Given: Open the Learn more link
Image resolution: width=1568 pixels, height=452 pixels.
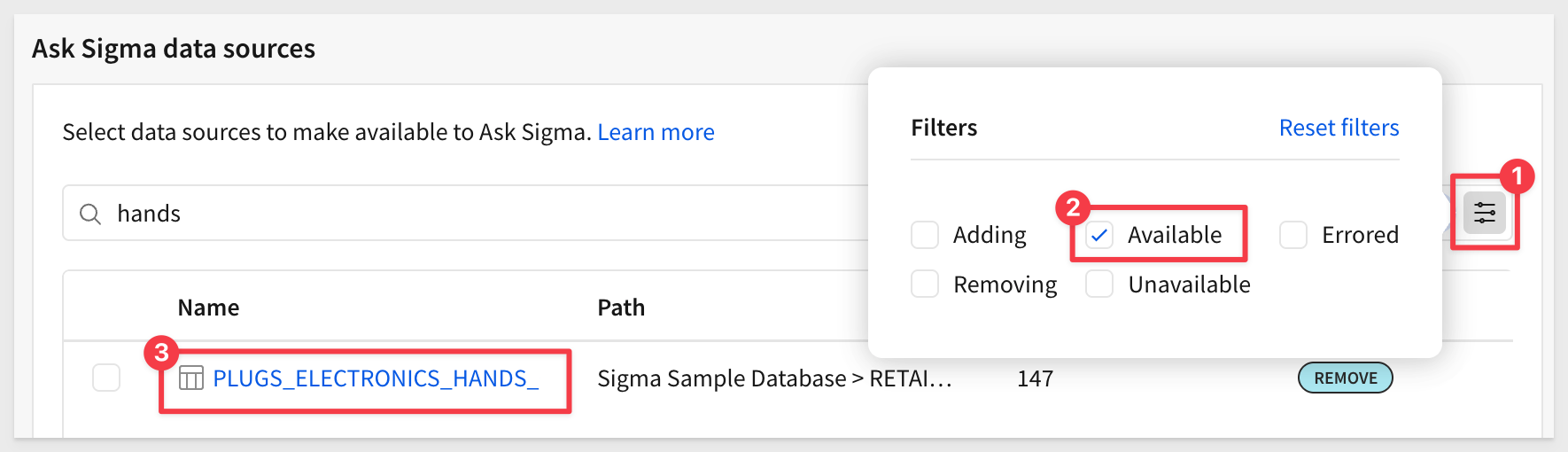Looking at the screenshot, I should [656, 132].
